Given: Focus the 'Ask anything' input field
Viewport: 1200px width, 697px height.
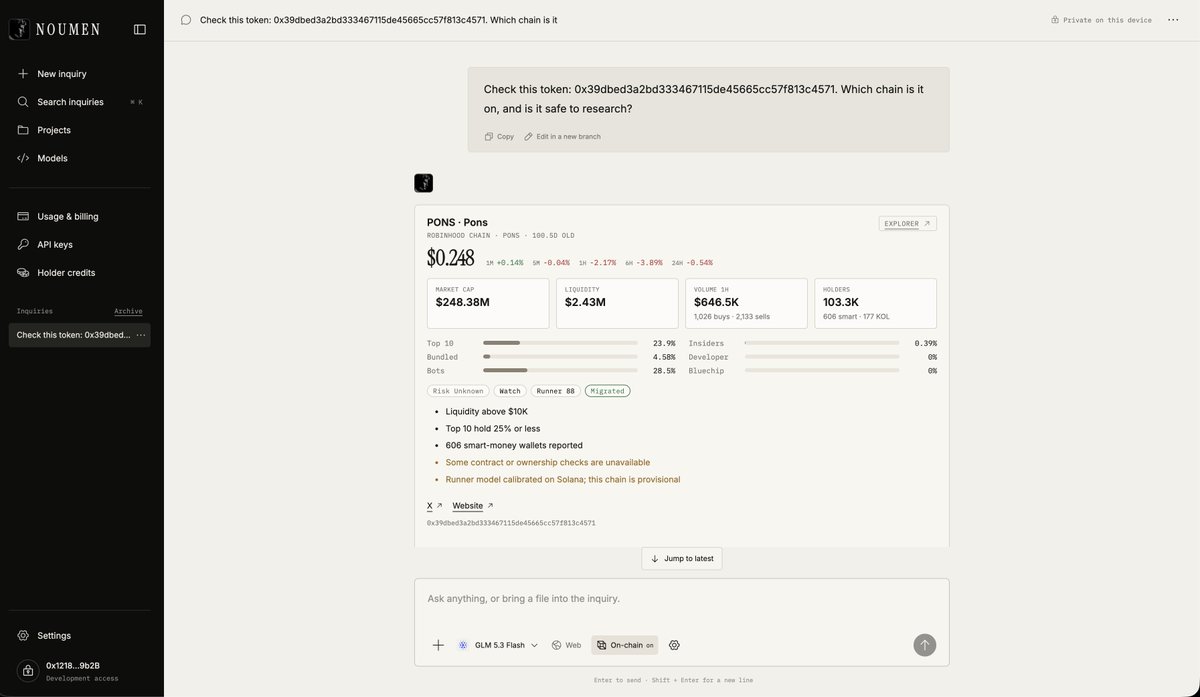Looking at the screenshot, I should [682, 599].
